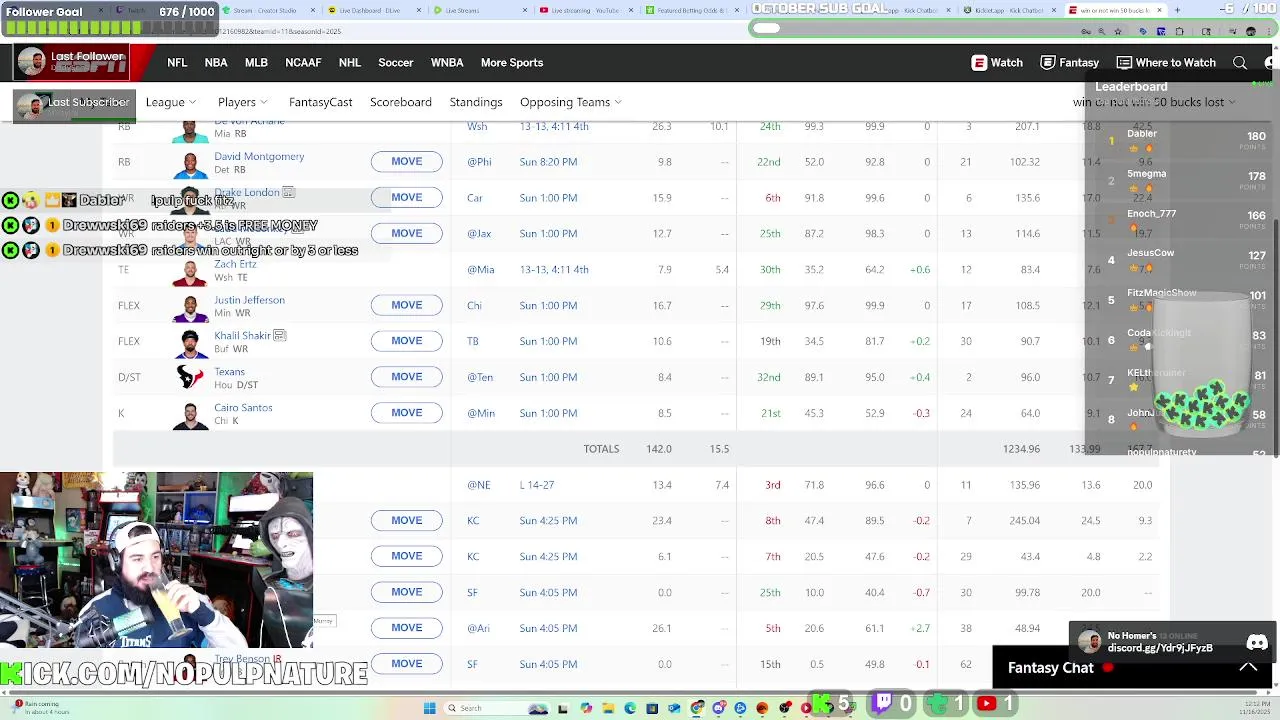
Task: Click the Discord icon in overlay widget
Action: tap(1257, 642)
